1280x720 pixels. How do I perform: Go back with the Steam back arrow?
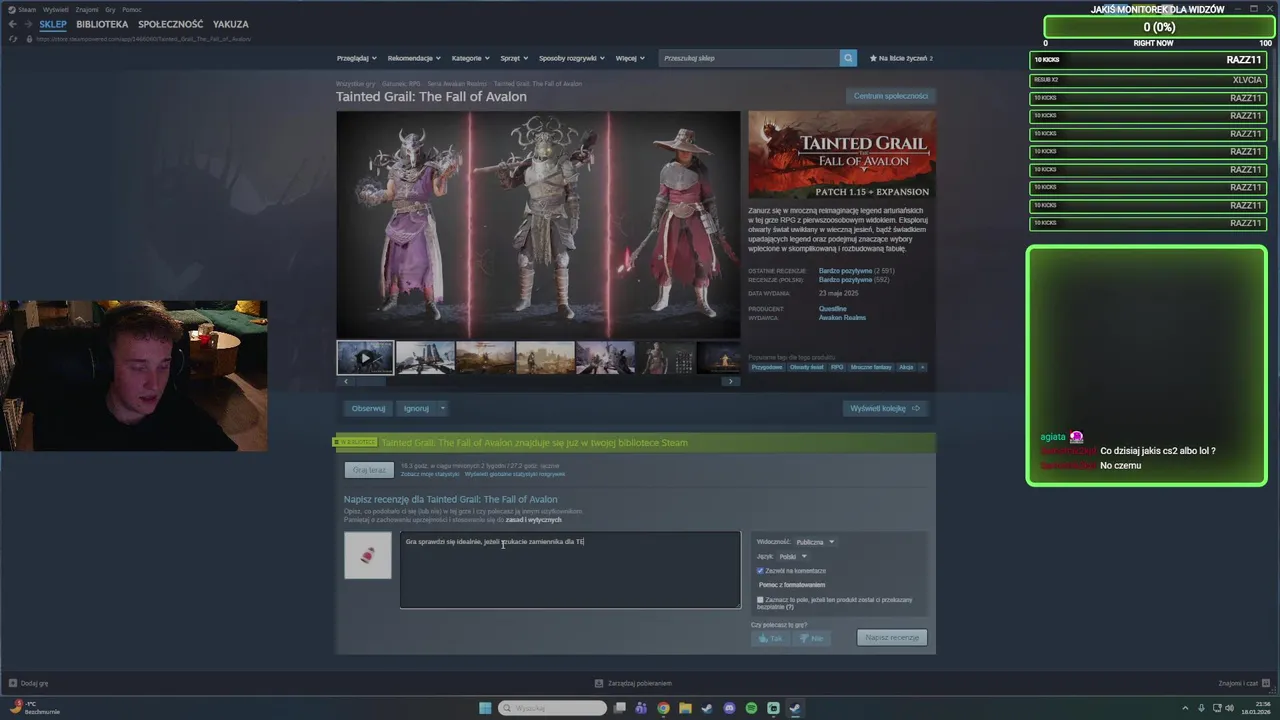(x=12, y=24)
